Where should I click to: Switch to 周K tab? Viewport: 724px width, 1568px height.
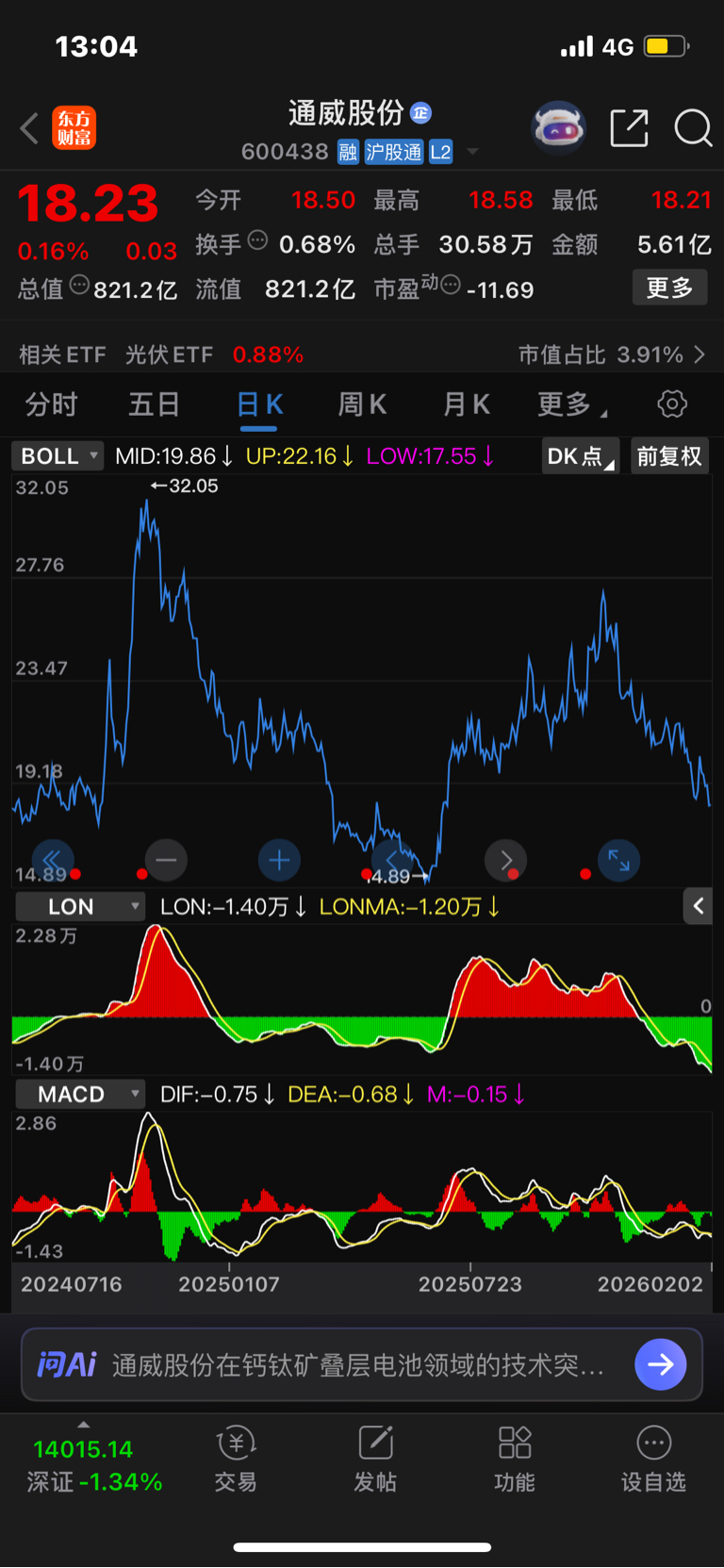click(x=362, y=405)
